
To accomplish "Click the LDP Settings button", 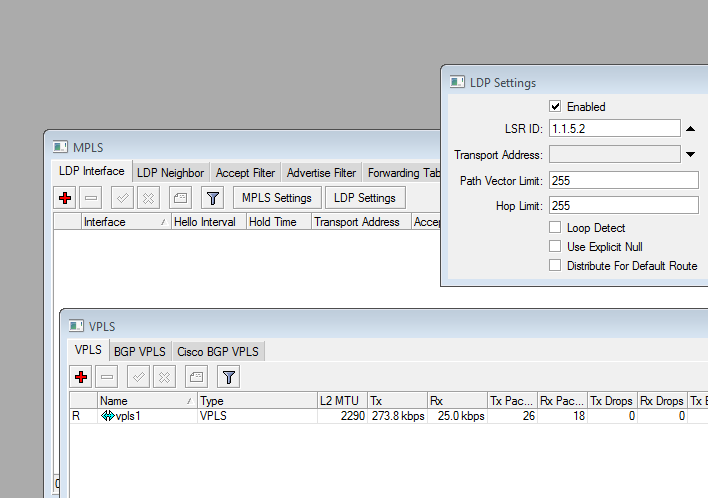I will [x=365, y=198].
